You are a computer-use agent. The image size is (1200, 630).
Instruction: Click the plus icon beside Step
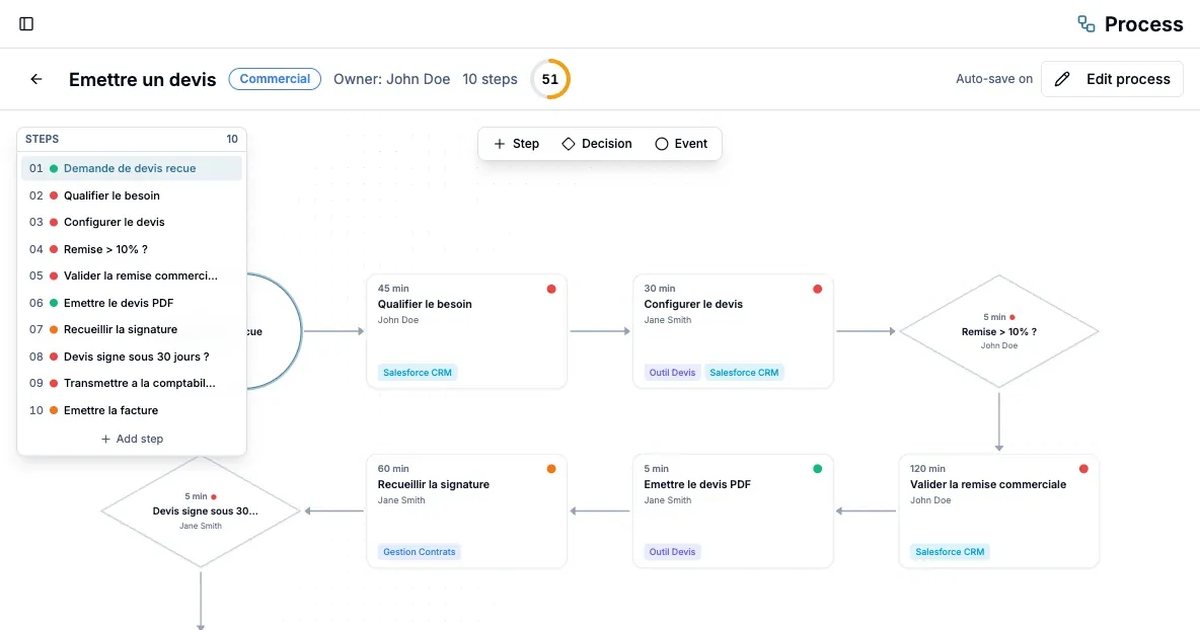pyautogui.click(x=499, y=144)
